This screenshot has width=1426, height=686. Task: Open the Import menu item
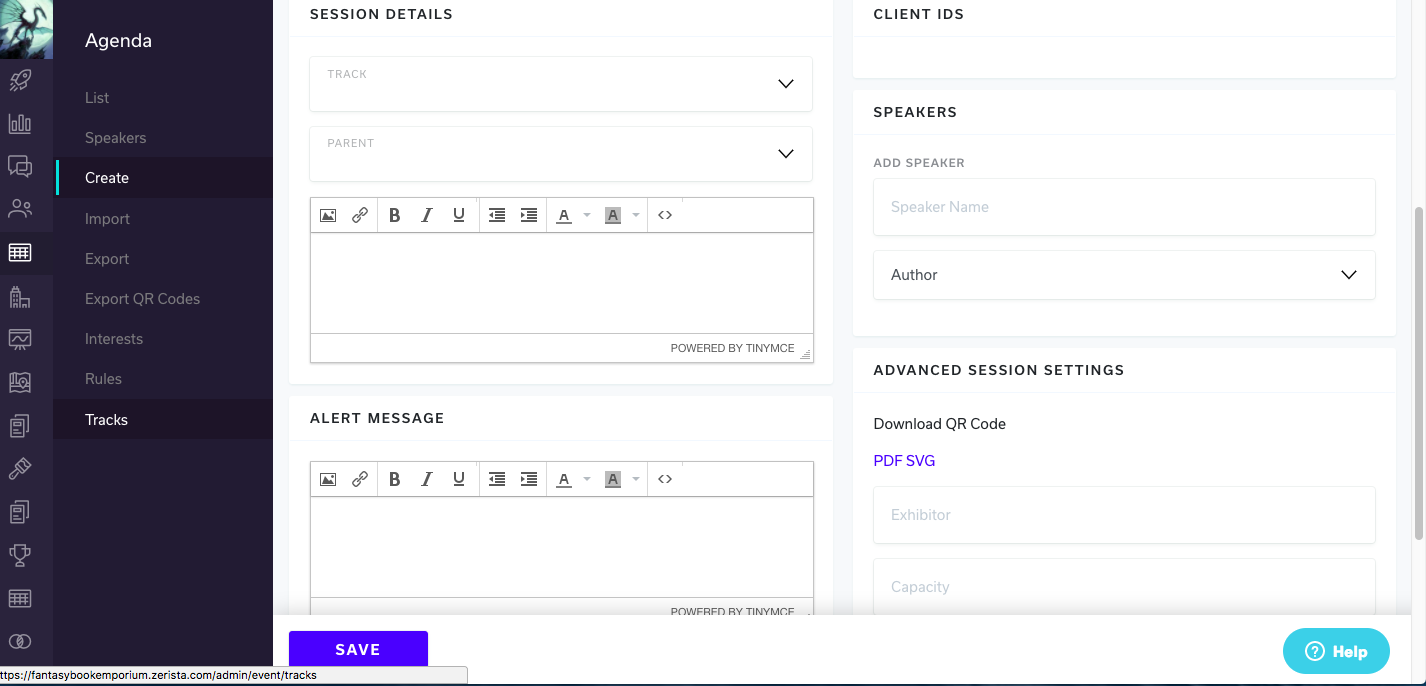tap(108, 219)
